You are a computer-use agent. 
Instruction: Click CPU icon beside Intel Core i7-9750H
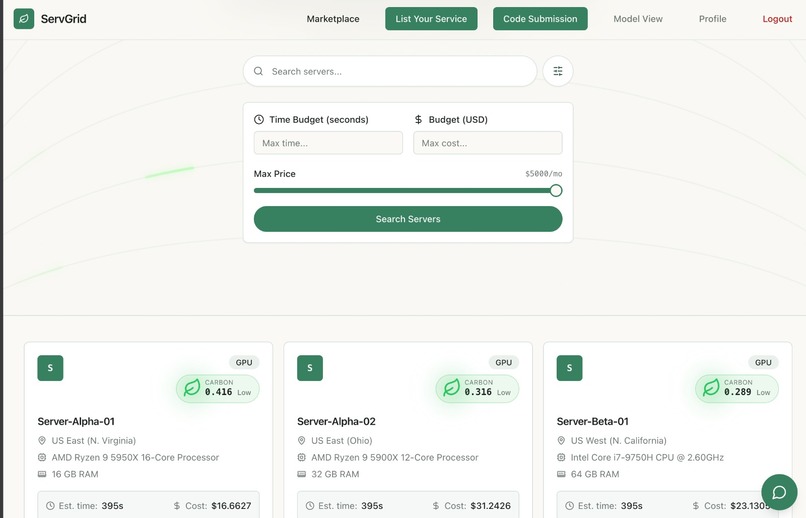tap(561, 457)
